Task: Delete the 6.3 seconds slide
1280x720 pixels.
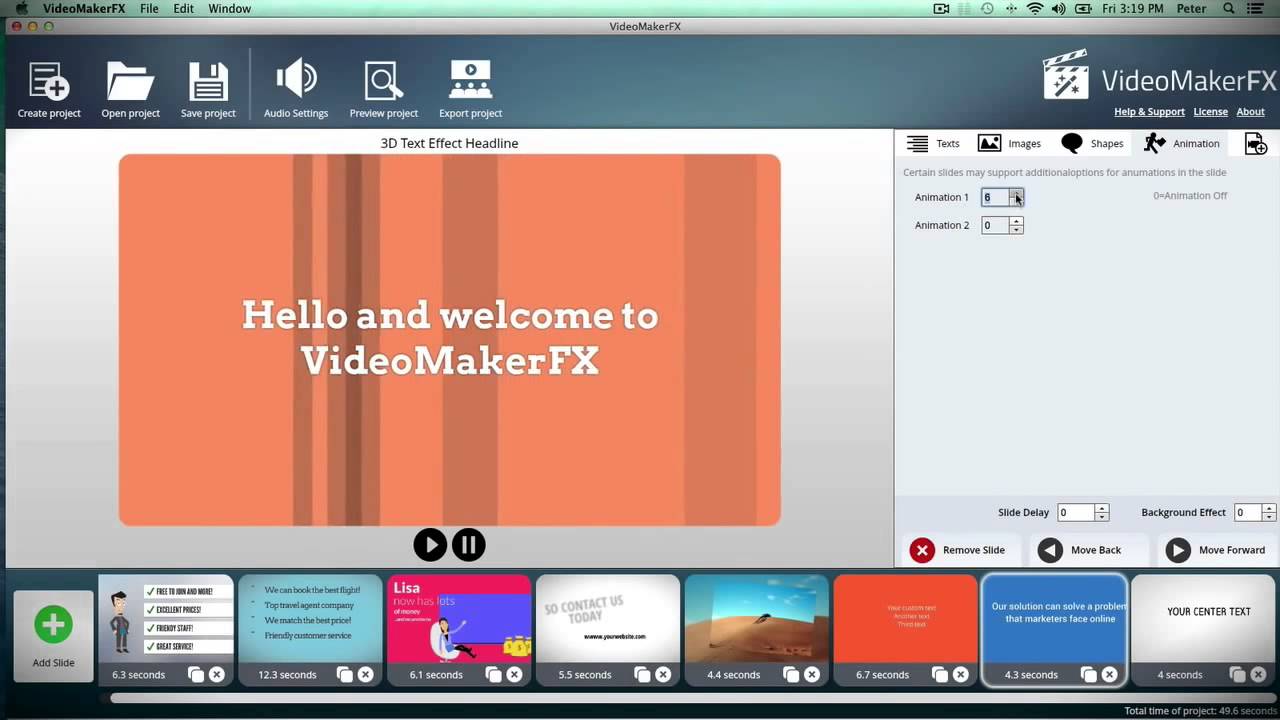Action: [x=216, y=675]
